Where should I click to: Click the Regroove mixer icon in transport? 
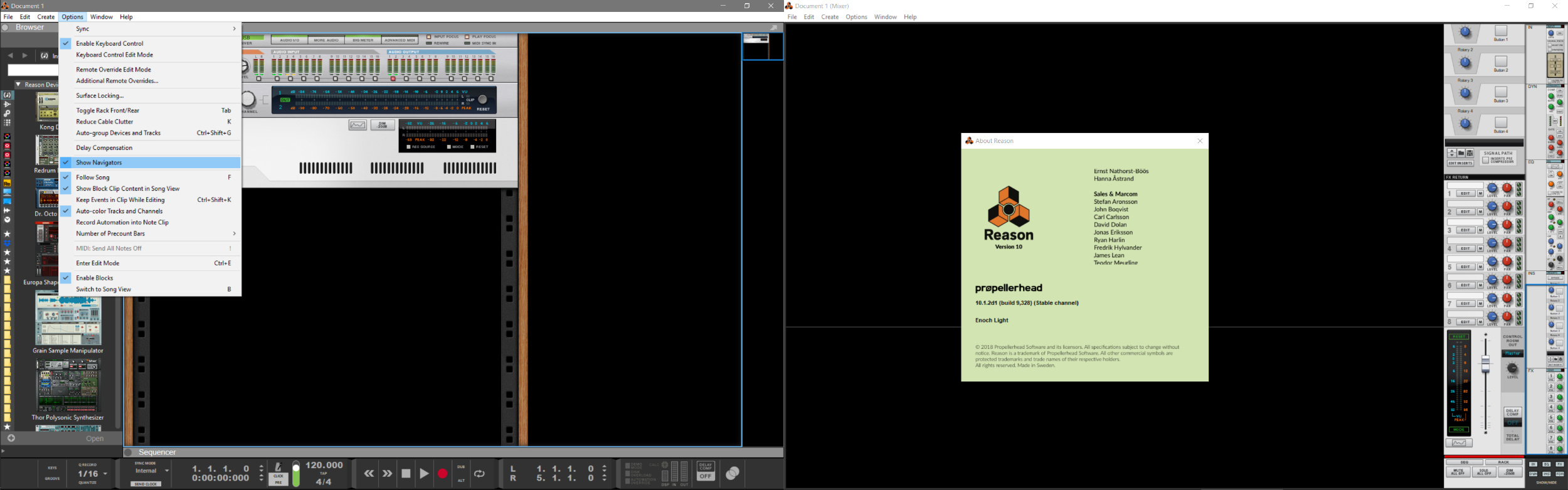(x=733, y=474)
